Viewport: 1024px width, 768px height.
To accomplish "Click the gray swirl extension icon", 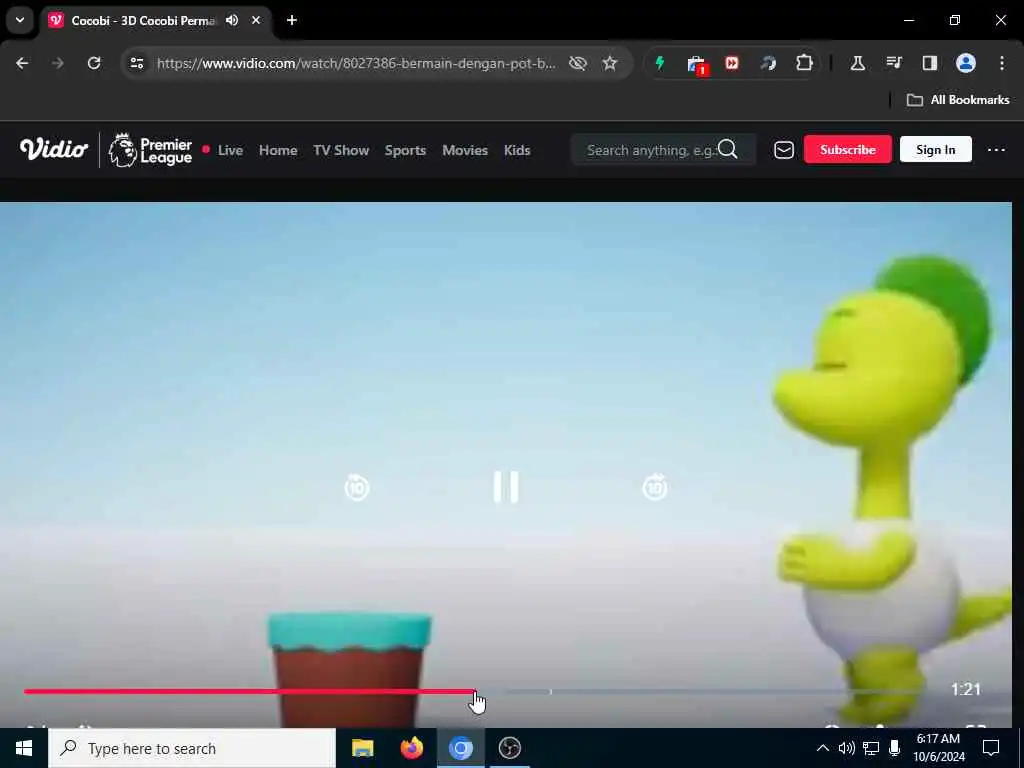I will pos(768,63).
